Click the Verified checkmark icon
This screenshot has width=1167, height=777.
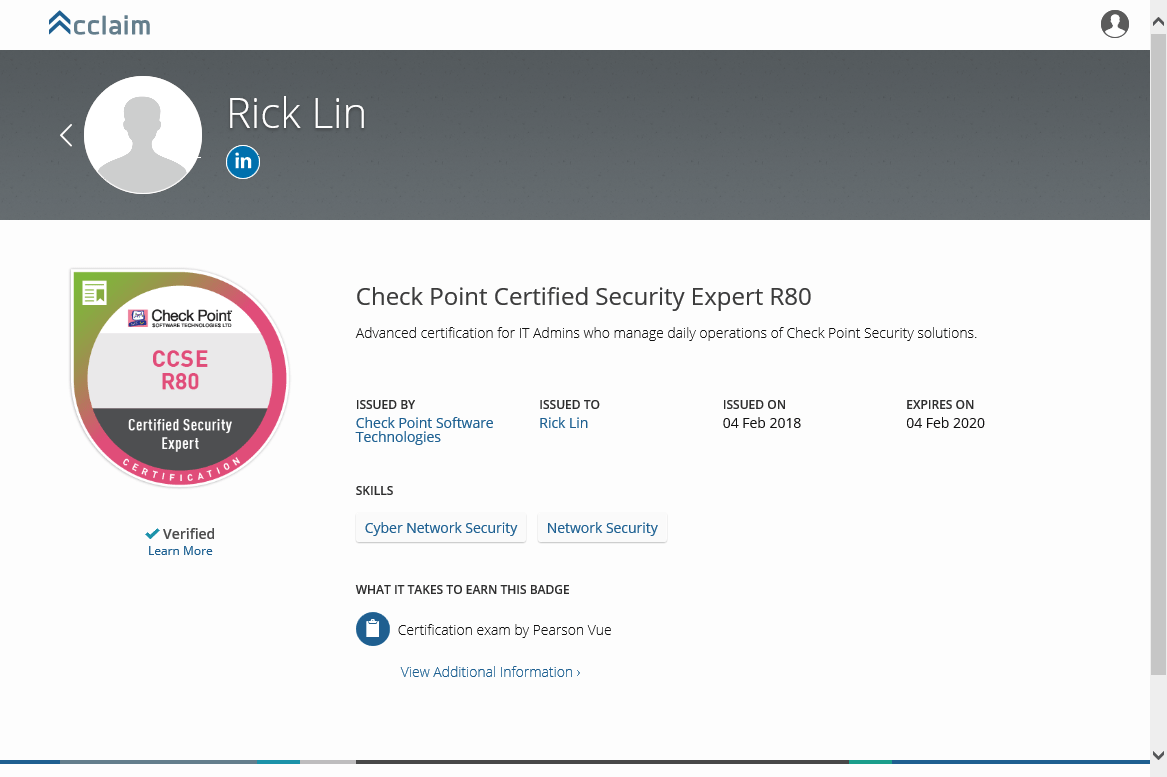(x=152, y=533)
